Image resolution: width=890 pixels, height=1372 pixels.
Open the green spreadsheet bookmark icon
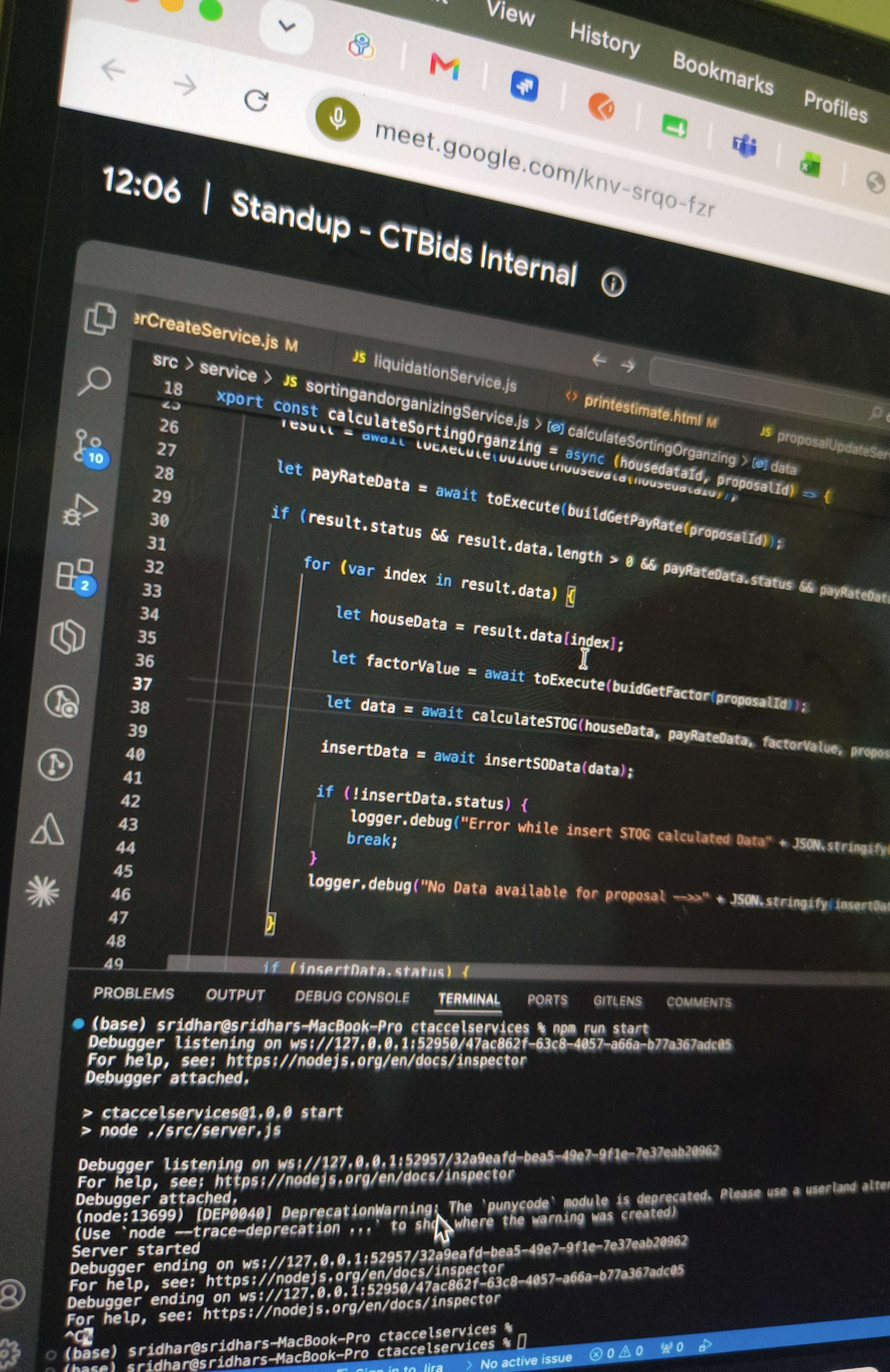(x=810, y=165)
